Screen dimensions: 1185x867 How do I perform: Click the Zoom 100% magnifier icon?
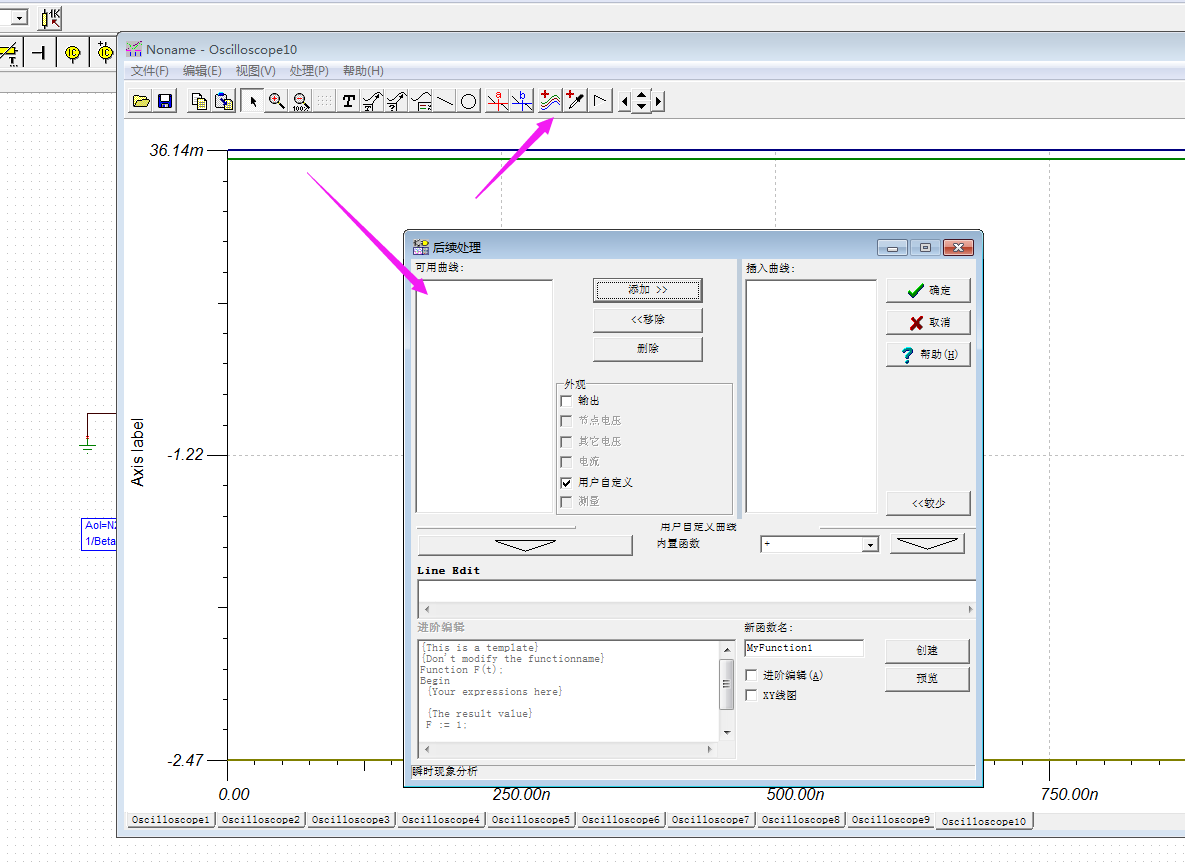click(301, 101)
